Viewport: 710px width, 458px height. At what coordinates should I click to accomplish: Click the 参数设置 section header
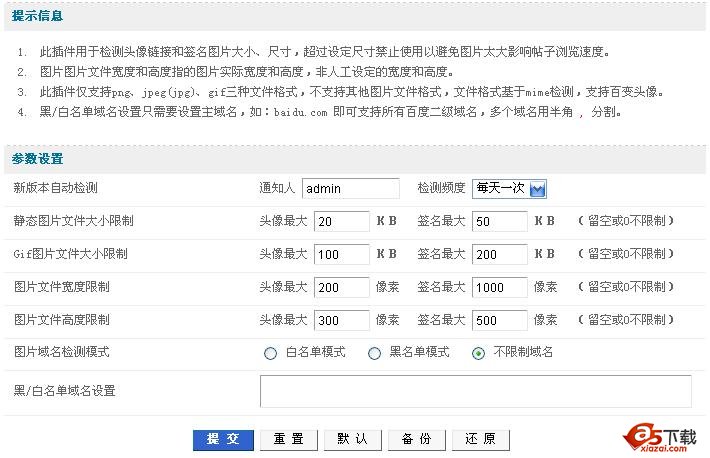coord(37,159)
